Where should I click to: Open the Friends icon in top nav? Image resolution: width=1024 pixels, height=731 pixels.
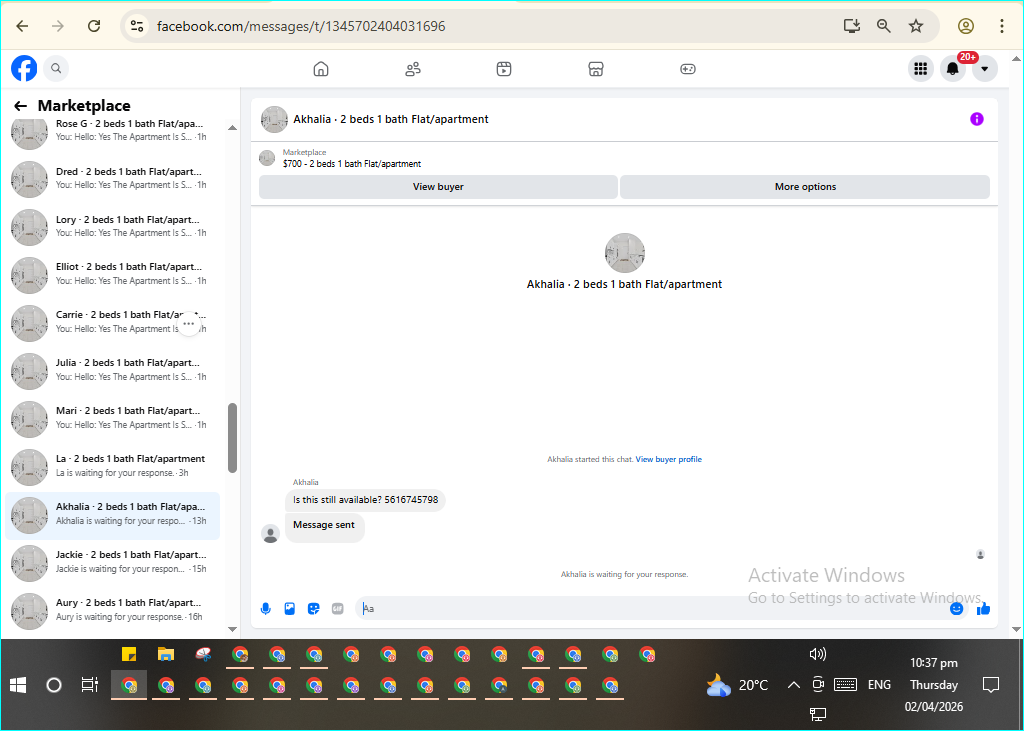click(x=413, y=69)
